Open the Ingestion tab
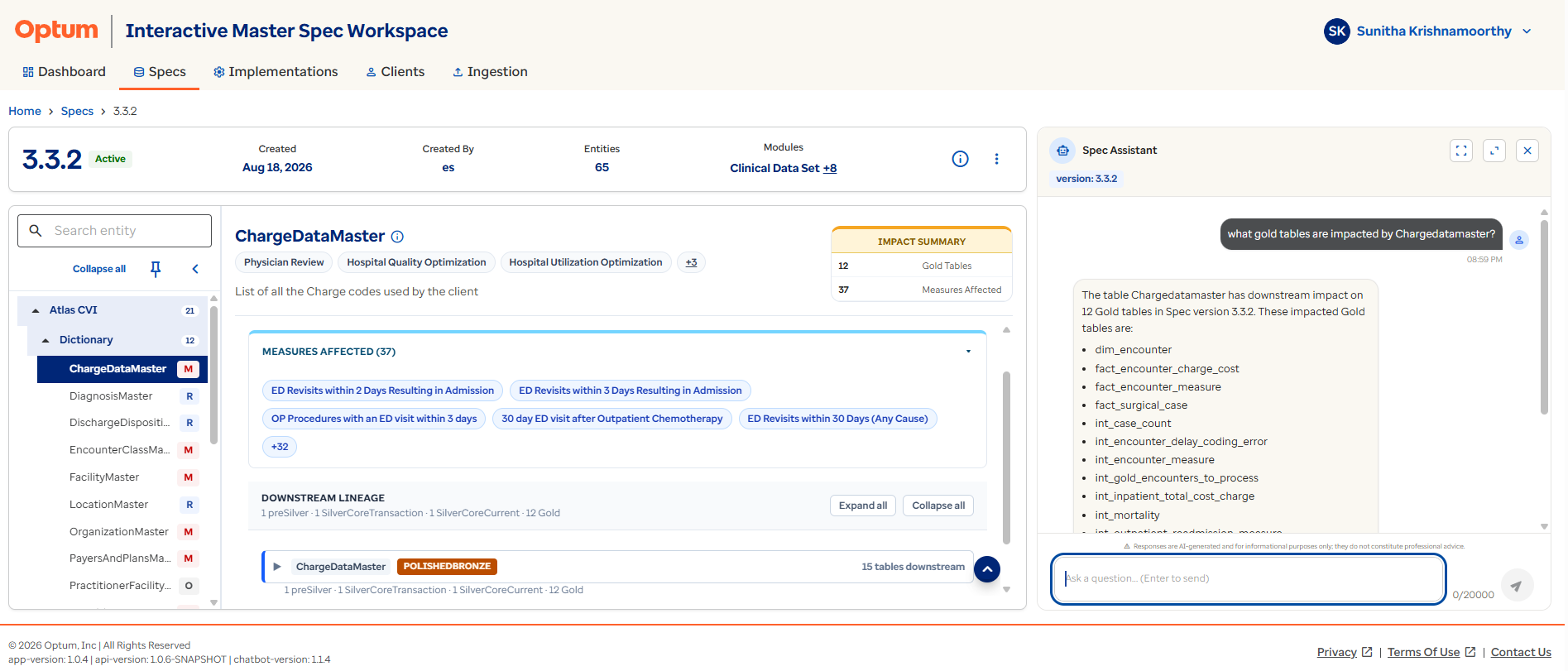This screenshot has width=1568, height=671. tap(490, 72)
